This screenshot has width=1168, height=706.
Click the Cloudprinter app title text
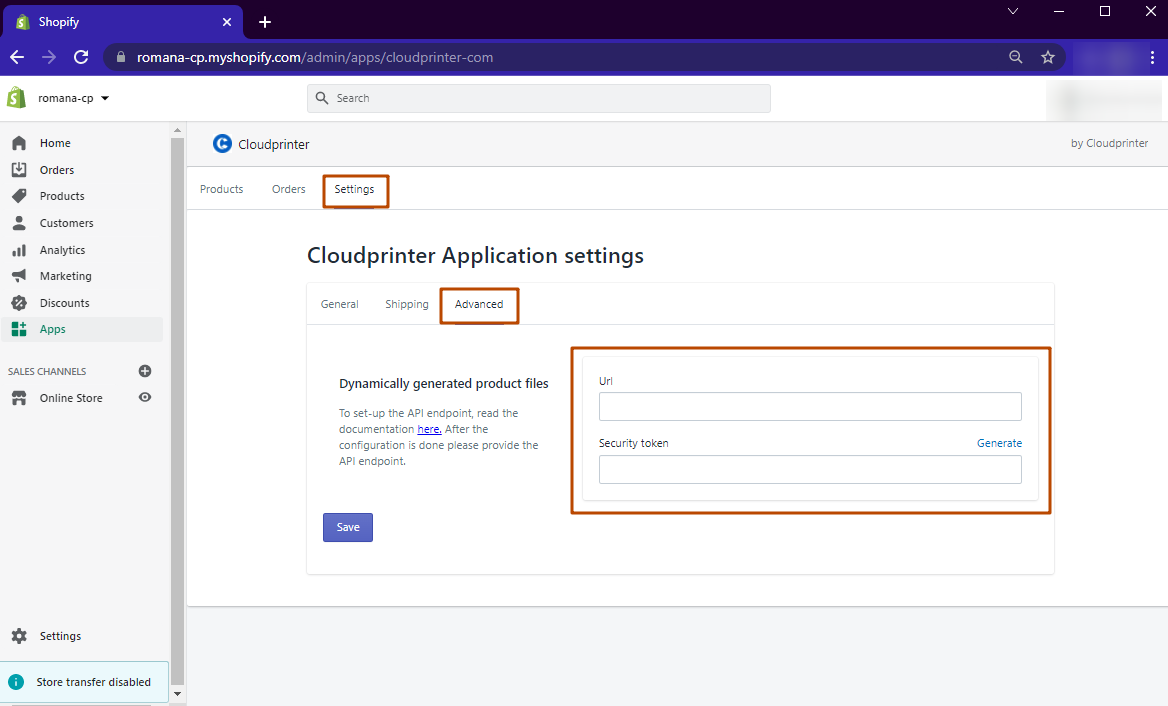click(273, 144)
